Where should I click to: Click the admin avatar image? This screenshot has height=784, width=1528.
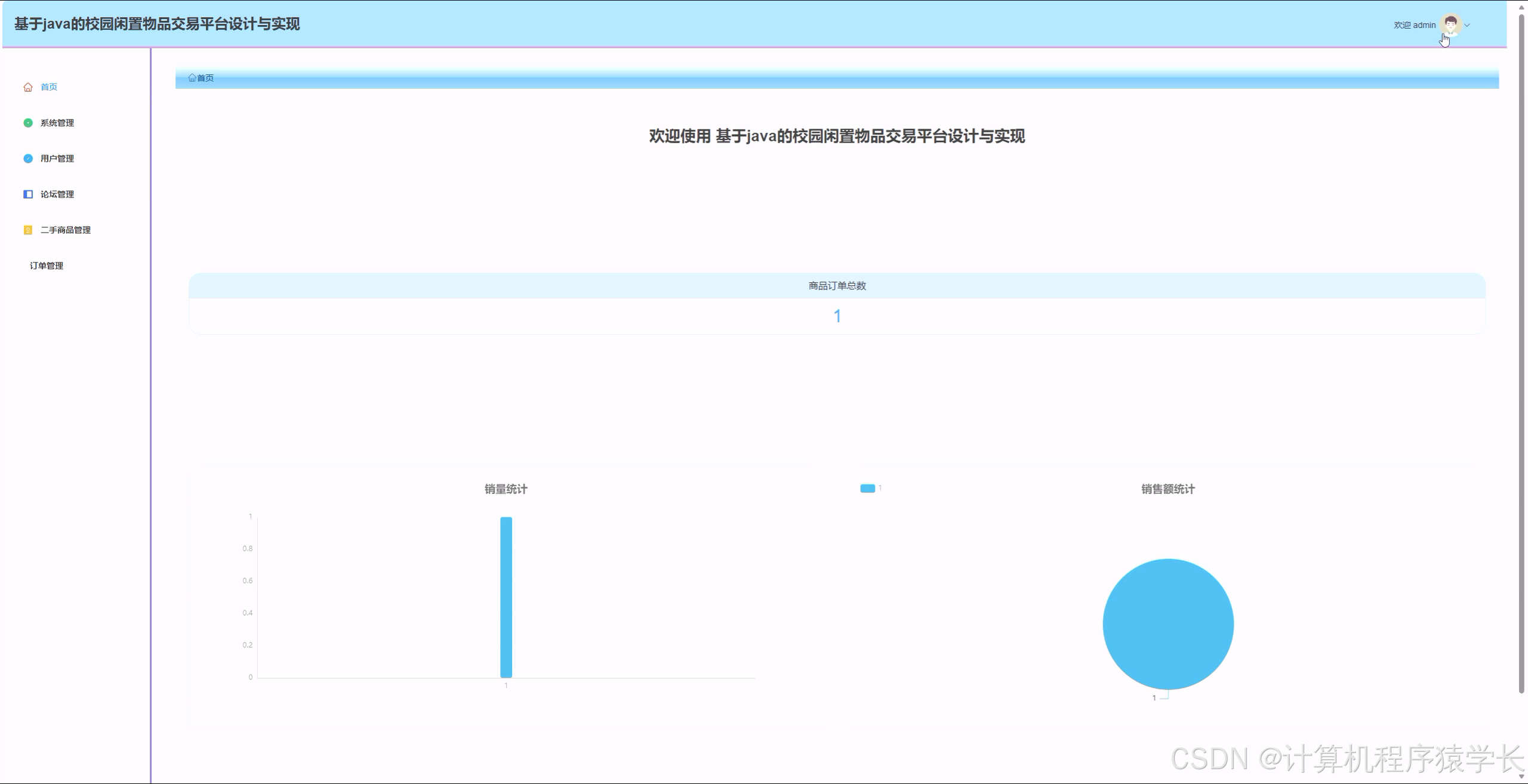click(x=1450, y=24)
